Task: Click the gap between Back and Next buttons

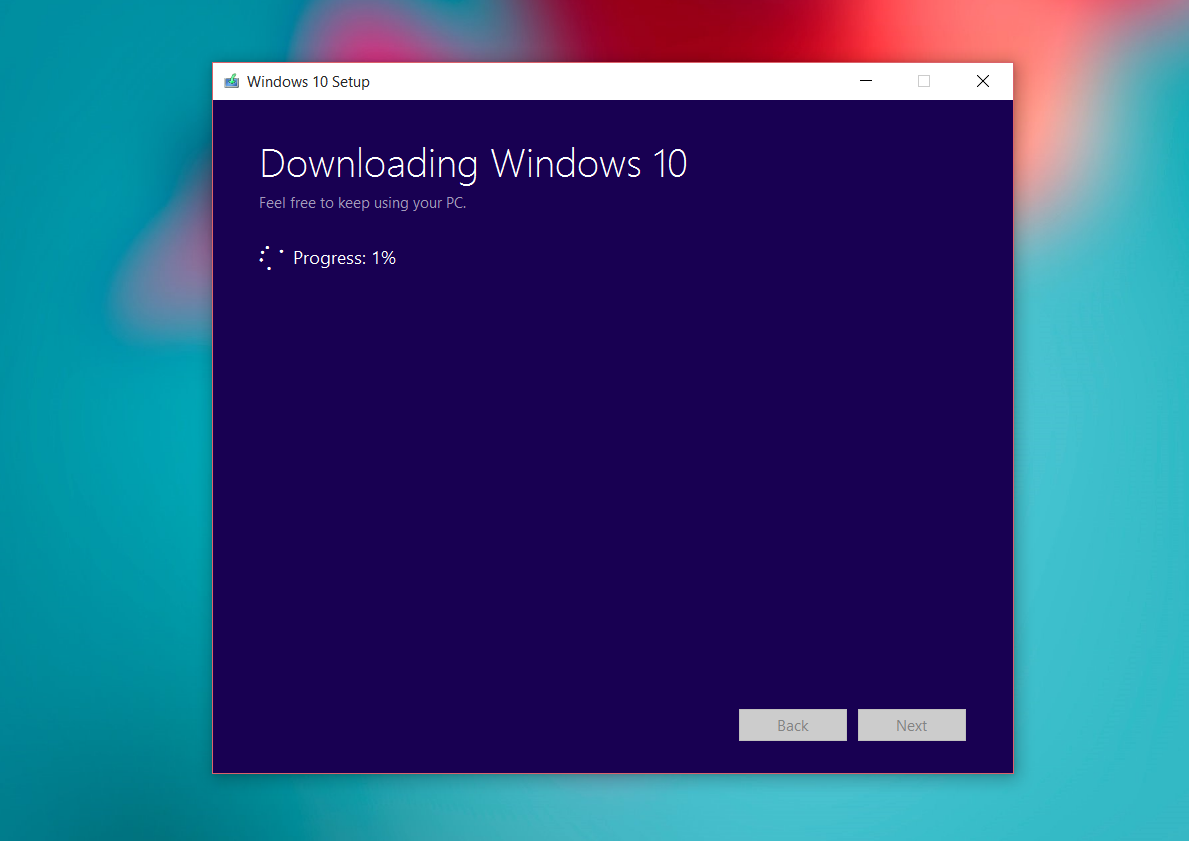Action: click(x=852, y=725)
